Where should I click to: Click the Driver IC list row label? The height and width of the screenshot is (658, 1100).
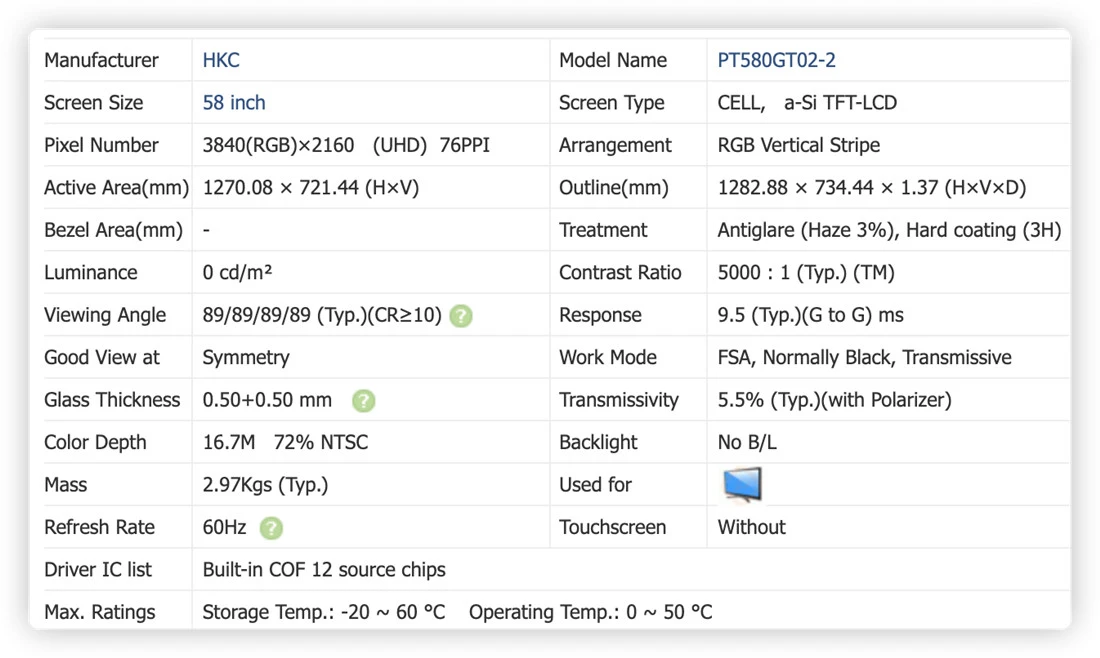point(98,570)
